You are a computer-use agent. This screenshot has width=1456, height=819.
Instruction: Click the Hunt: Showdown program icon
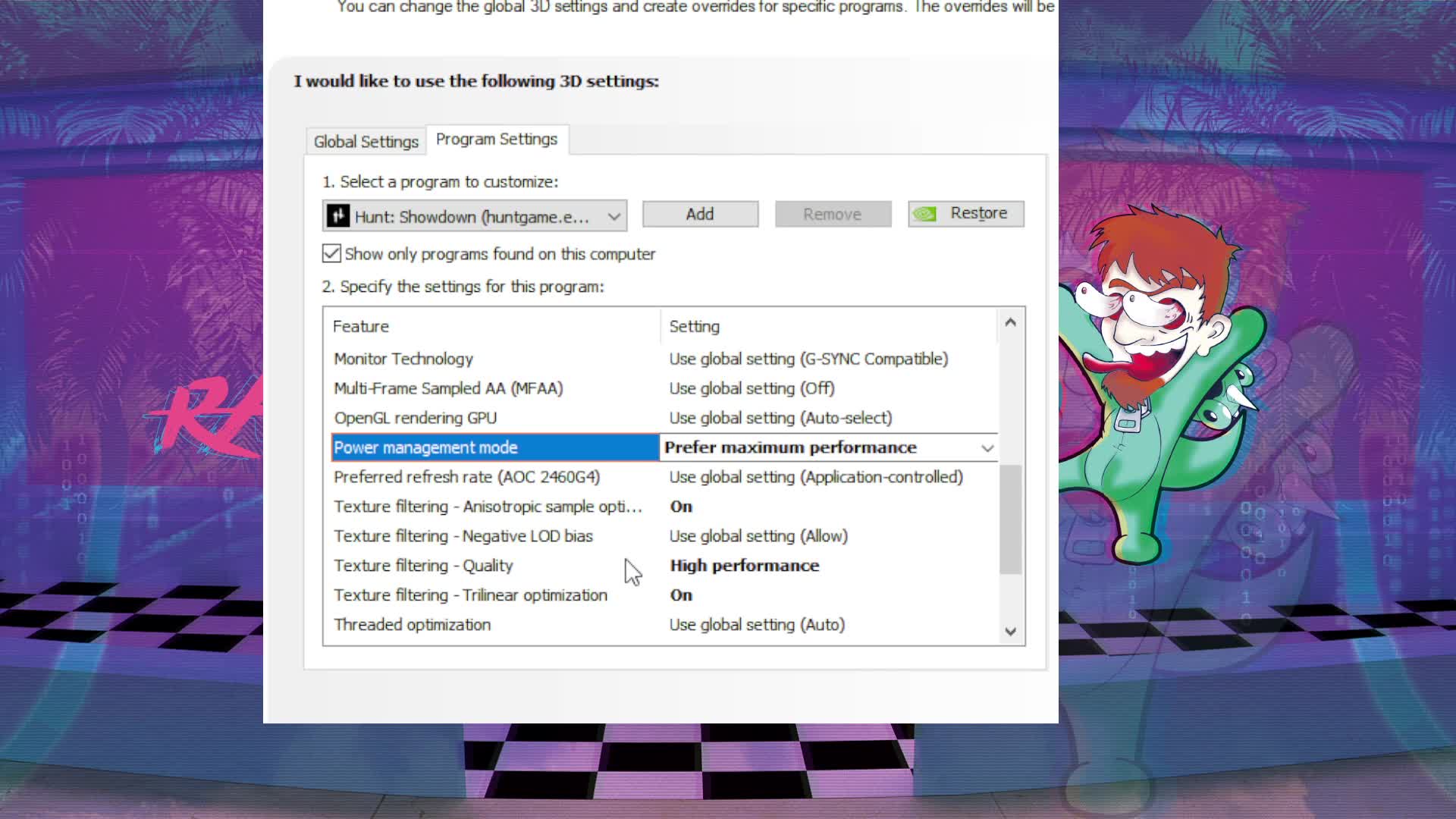tap(337, 217)
